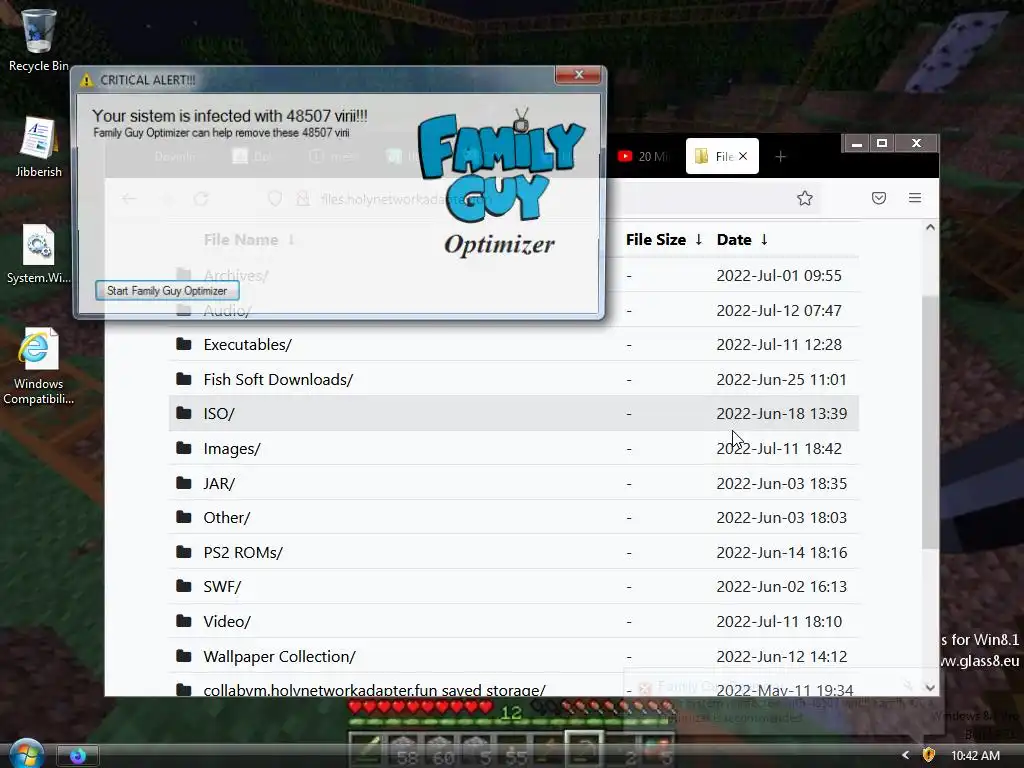
Task: Click the Windows Start orb
Action: pos(26,754)
